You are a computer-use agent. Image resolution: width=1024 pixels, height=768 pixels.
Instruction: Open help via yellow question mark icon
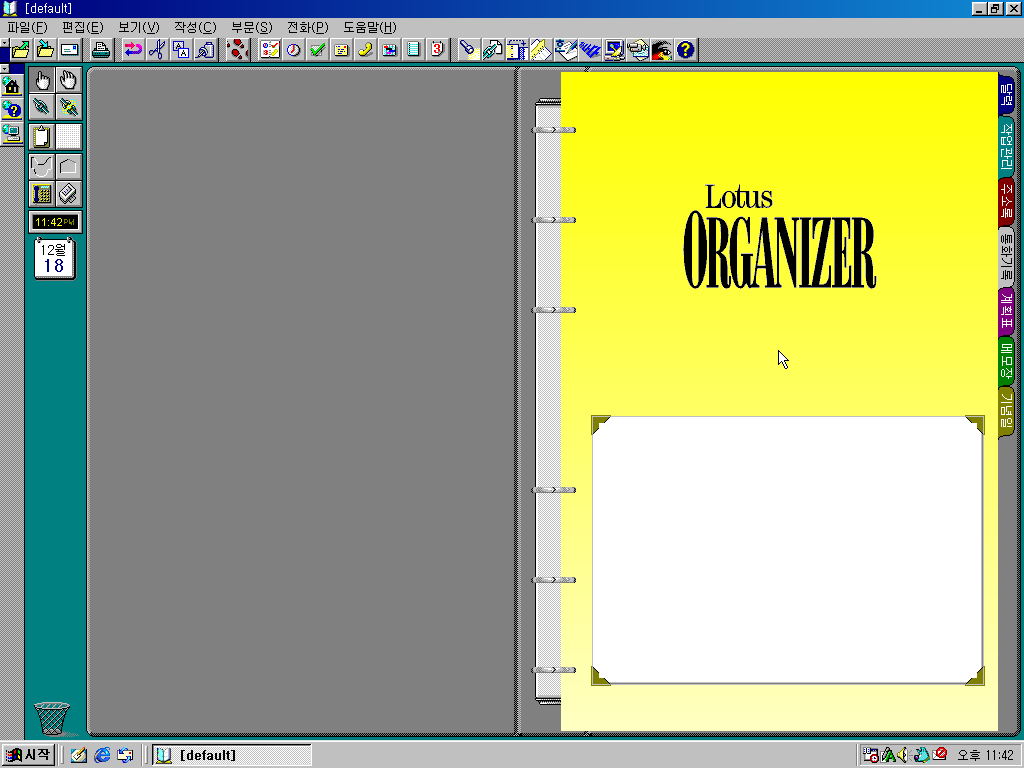[x=686, y=50]
